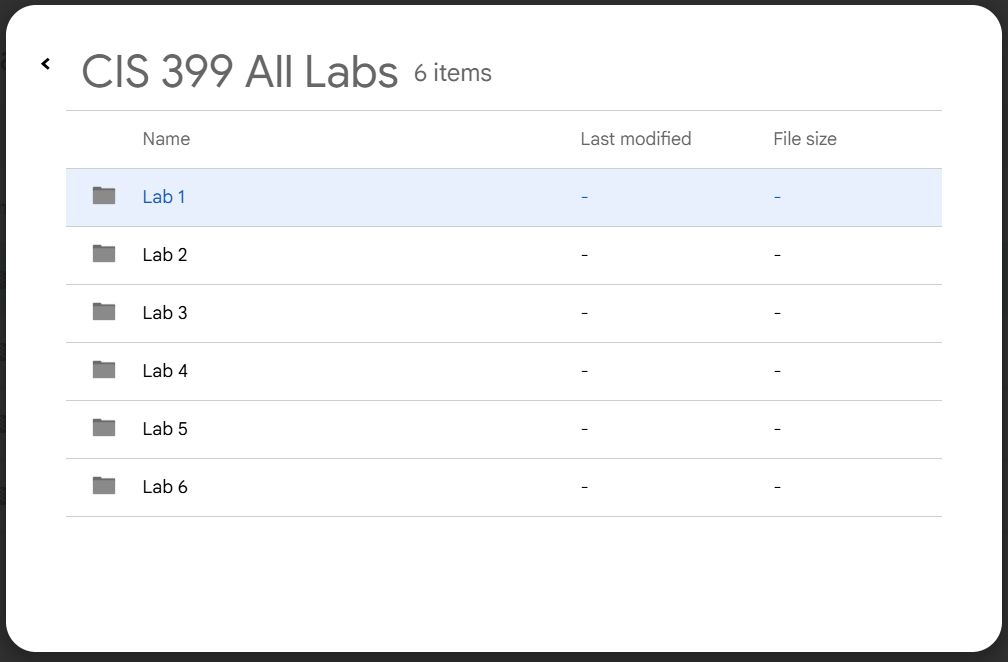Screen dimensions: 1008x662
Task: Click the CIS 399 All Labs title
Action: (x=240, y=70)
